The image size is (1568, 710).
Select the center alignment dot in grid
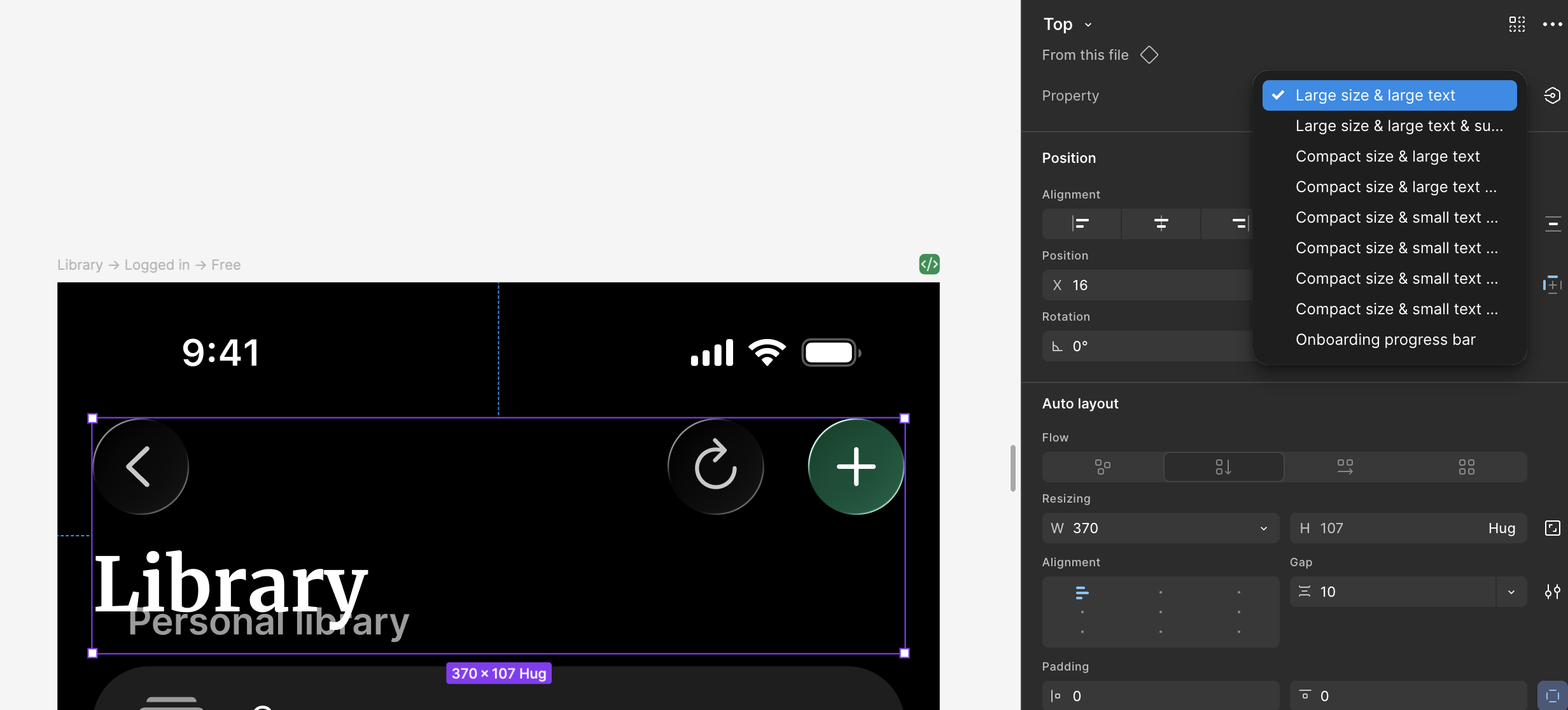pos(1161,612)
